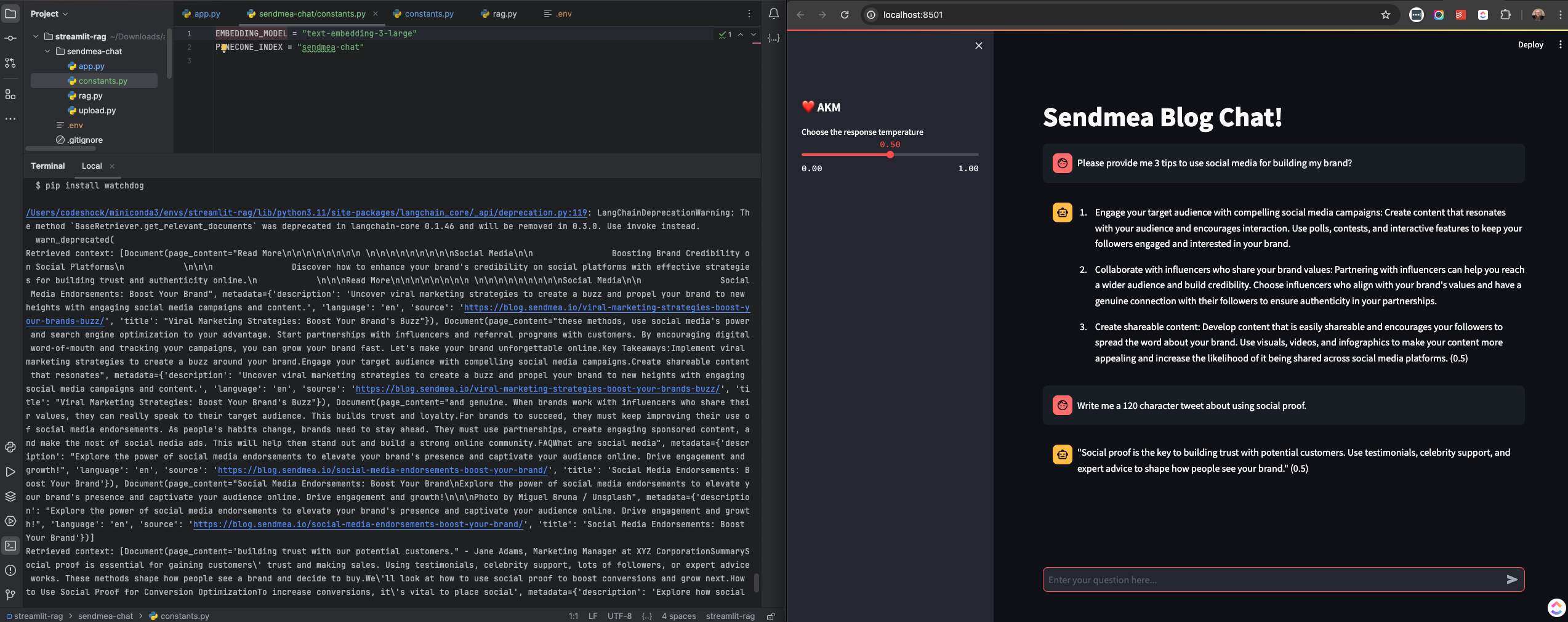Open the deprecation.py:119 link in terminal
1568x622 pixels.
click(307, 212)
